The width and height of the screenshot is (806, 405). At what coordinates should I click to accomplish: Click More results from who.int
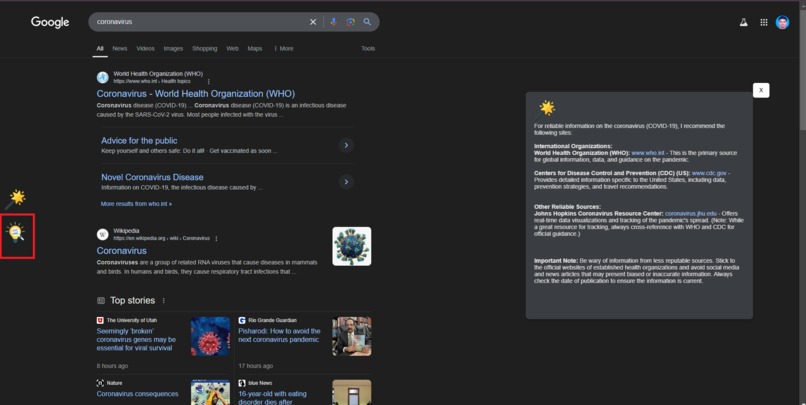click(x=136, y=204)
